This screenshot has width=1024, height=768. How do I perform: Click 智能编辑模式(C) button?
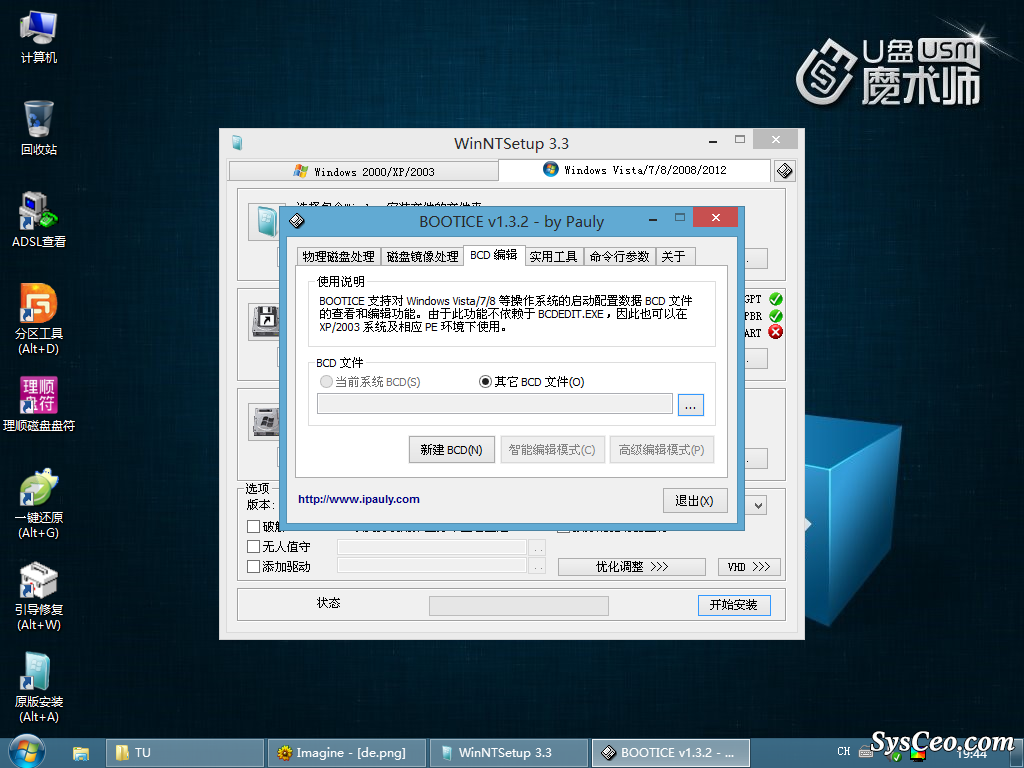(x=552, y=450)
